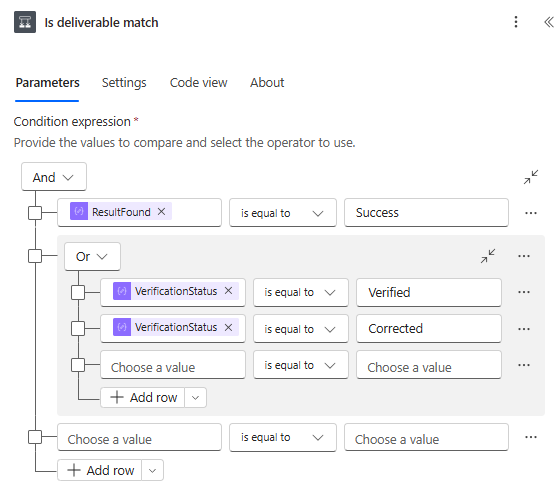554x496 pixels.
Task: Open more options for last empty row
Action: point(531,437)
